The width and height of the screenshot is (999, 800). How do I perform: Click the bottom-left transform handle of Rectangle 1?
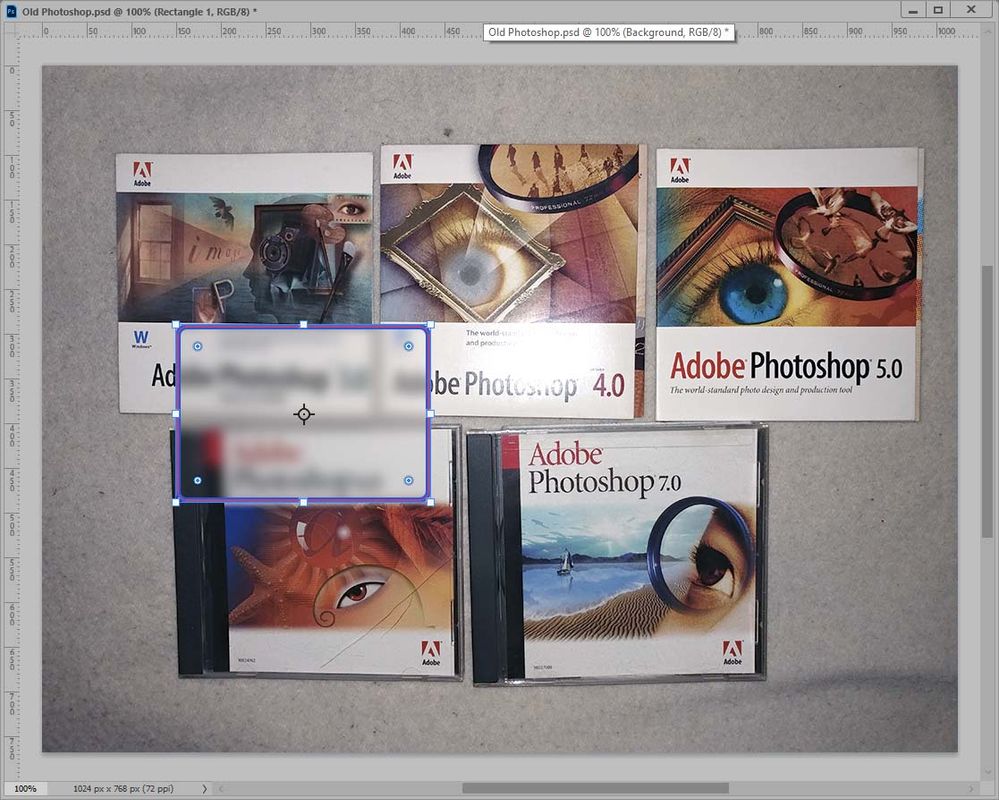coord(176,503)
